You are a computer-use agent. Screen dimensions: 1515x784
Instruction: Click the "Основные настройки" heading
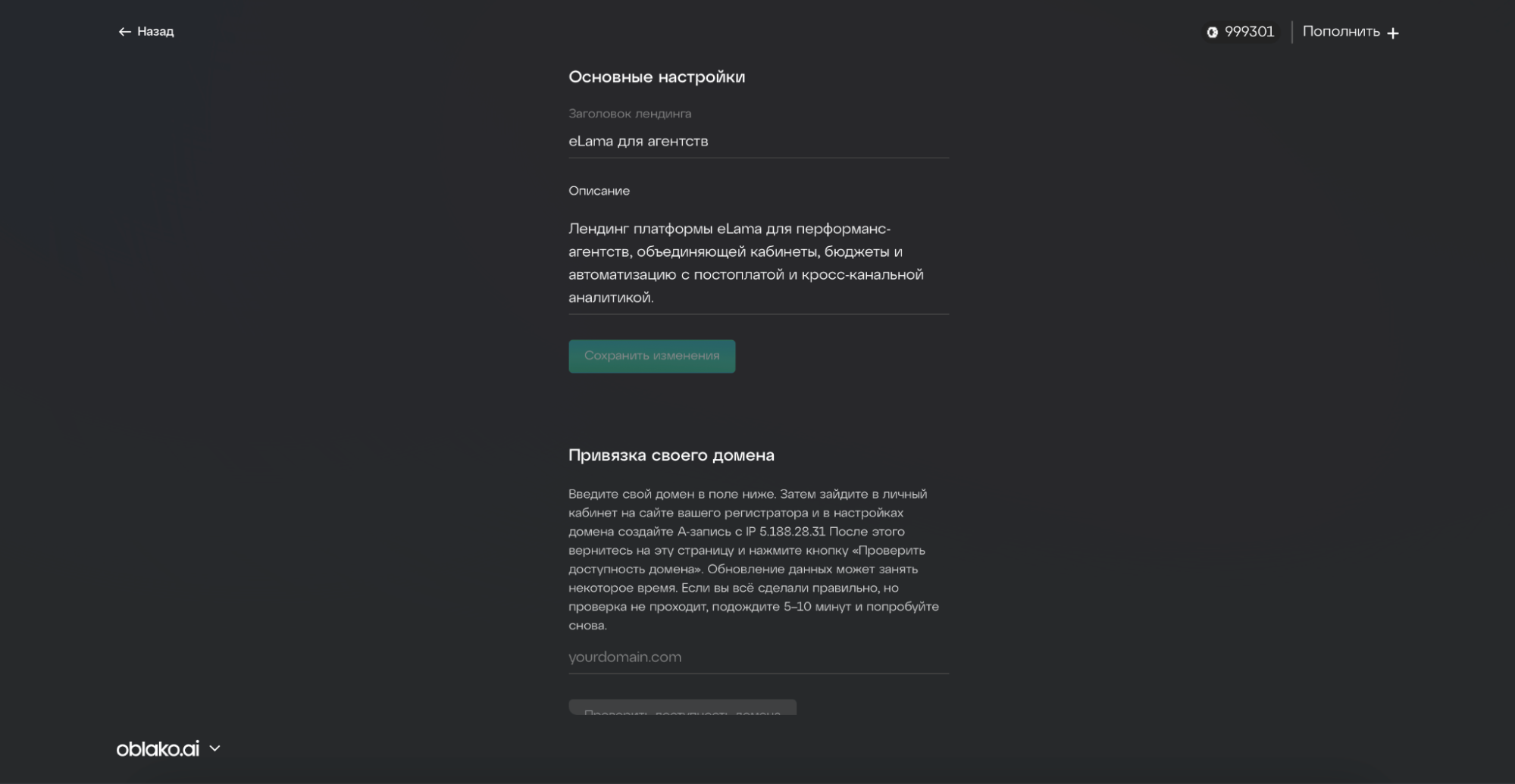(x=656, y=77)
